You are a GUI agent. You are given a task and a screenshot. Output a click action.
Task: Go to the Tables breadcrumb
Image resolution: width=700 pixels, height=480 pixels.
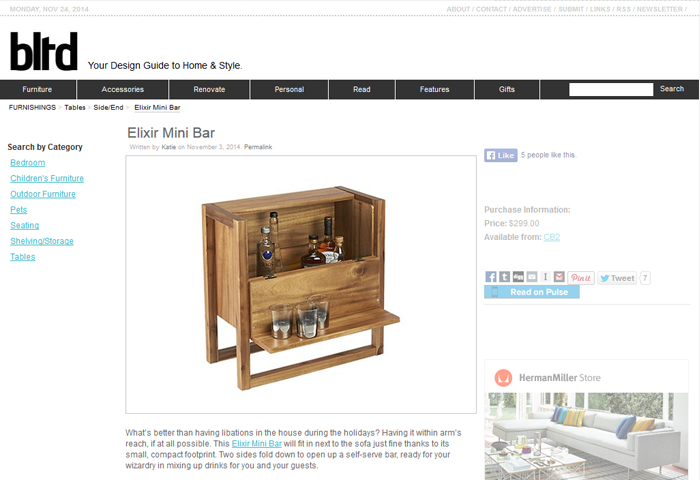[75, 108]
